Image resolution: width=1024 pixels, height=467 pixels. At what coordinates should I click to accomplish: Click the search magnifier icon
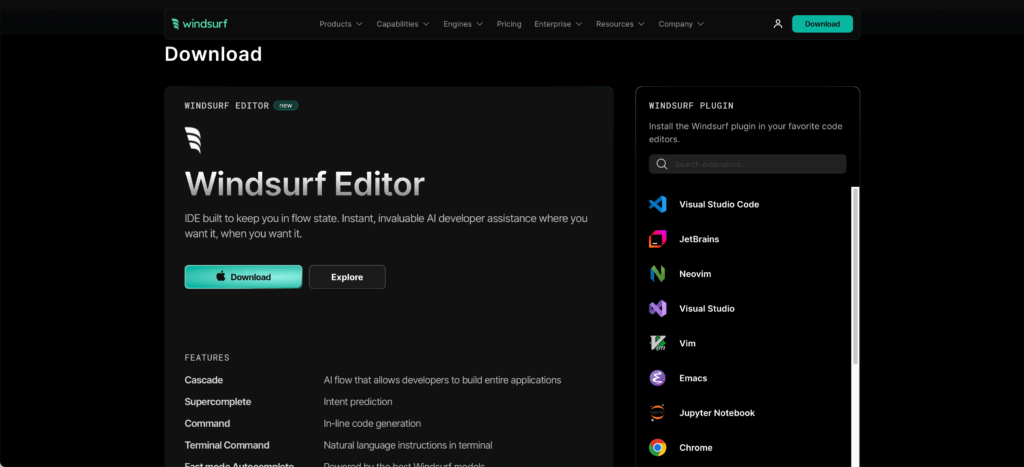pos(662,164)
